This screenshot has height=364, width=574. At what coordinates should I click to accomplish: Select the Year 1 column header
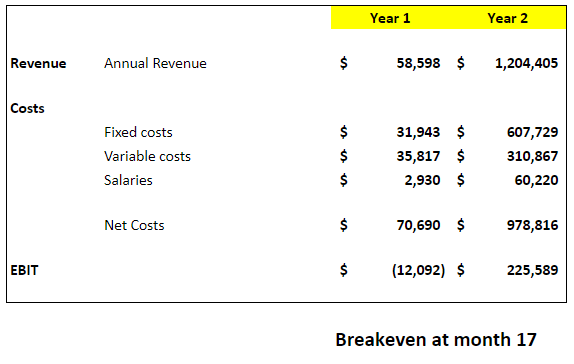click(390, 18)
